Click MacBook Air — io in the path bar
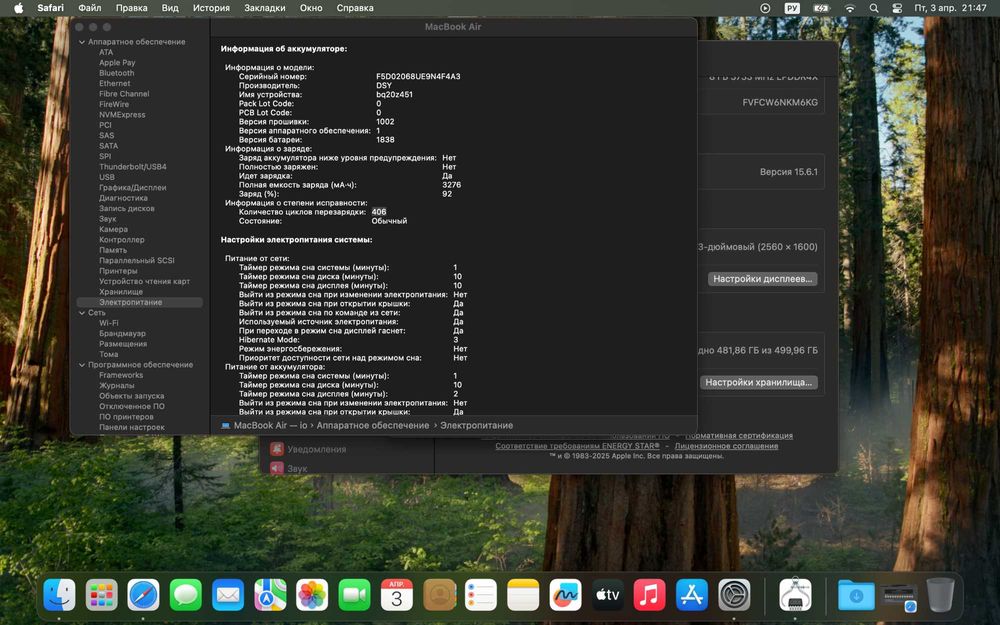This screenshot has width=1000, height=625. [x=270, y=425]
